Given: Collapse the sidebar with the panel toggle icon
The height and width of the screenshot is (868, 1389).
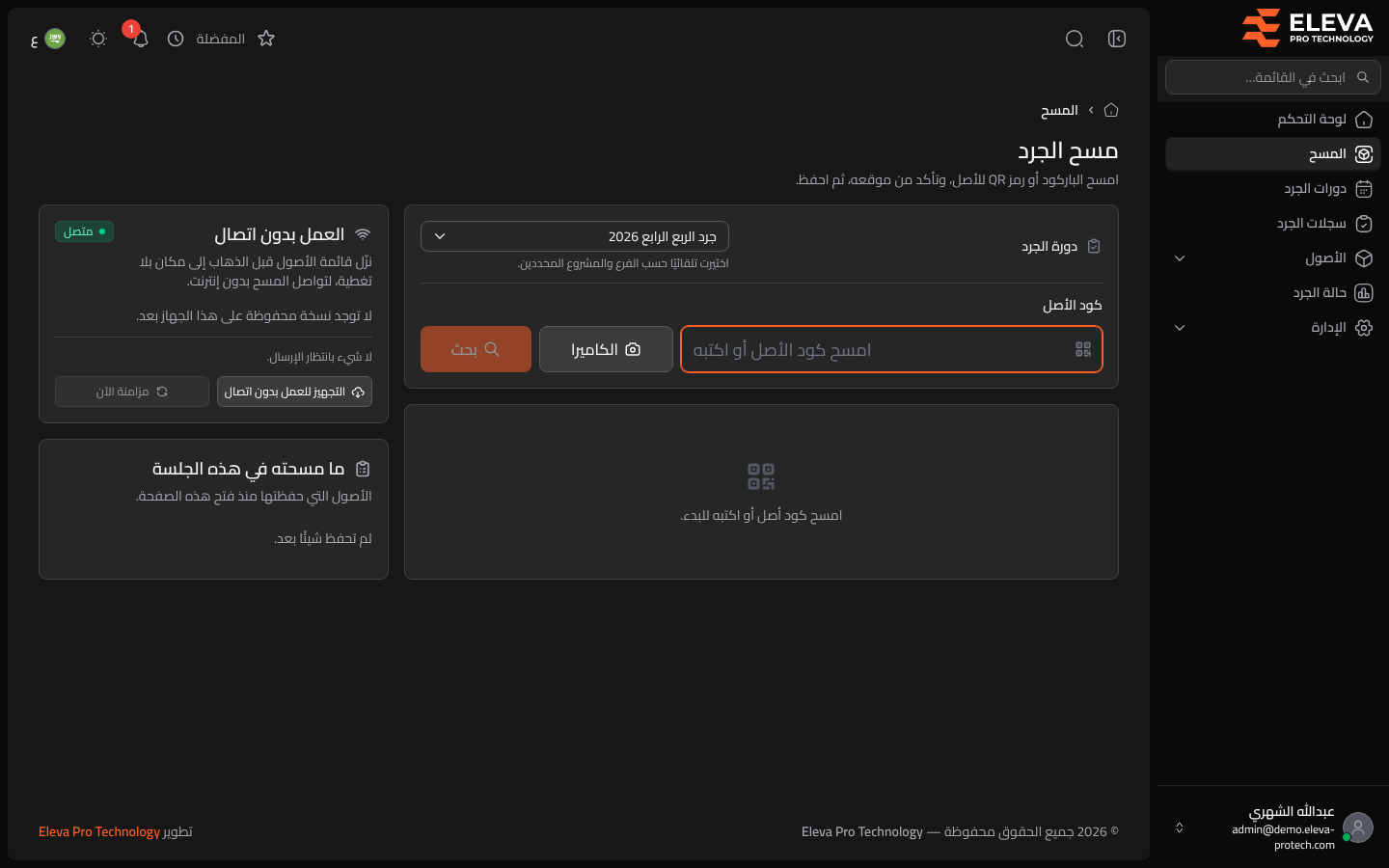Looking at the screenshot, I should [x=1117, y=39].
